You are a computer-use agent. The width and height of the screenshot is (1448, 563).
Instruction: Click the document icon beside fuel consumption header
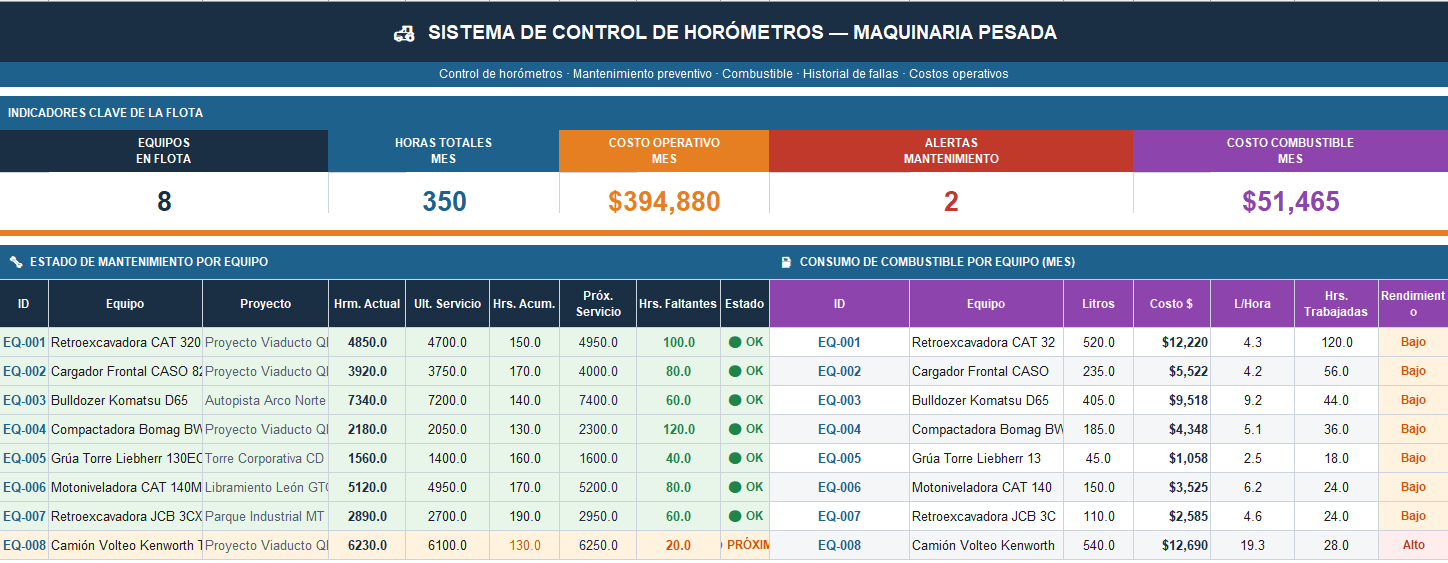pyautogui.click(x=786, y=262)
